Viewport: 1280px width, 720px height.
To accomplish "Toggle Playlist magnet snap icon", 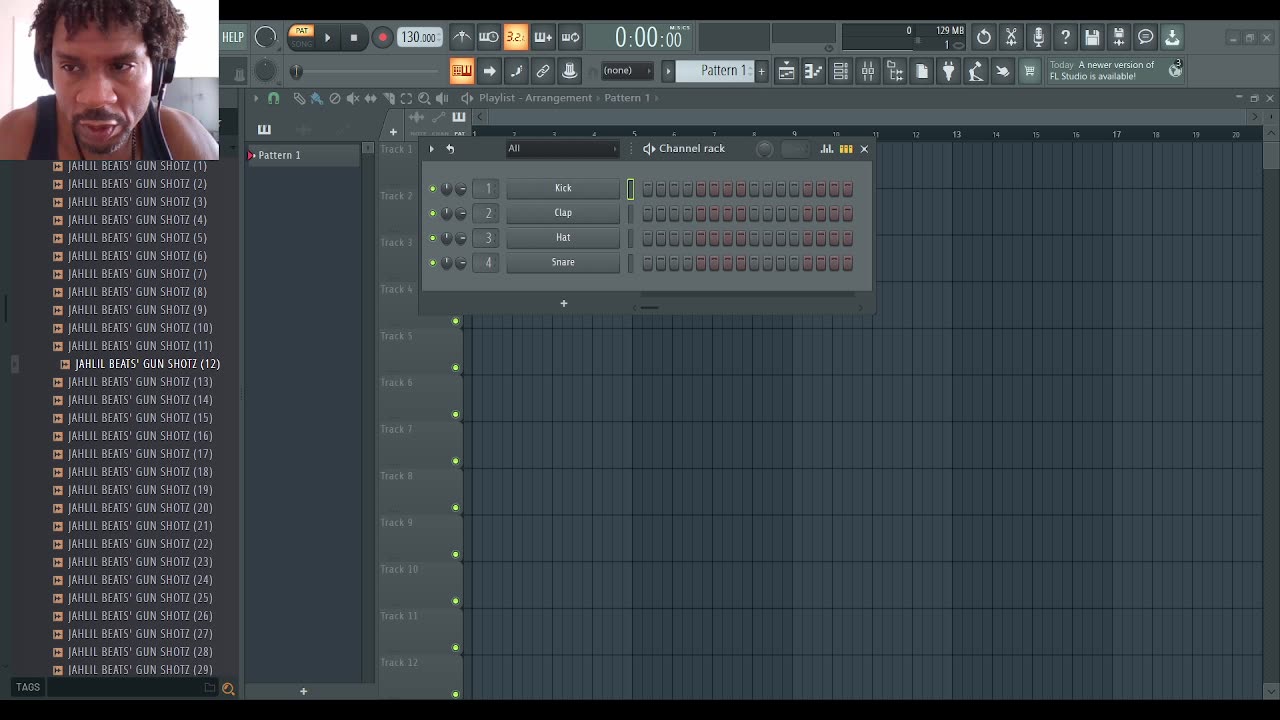I will pyautogui.click(x=273, y=98).
